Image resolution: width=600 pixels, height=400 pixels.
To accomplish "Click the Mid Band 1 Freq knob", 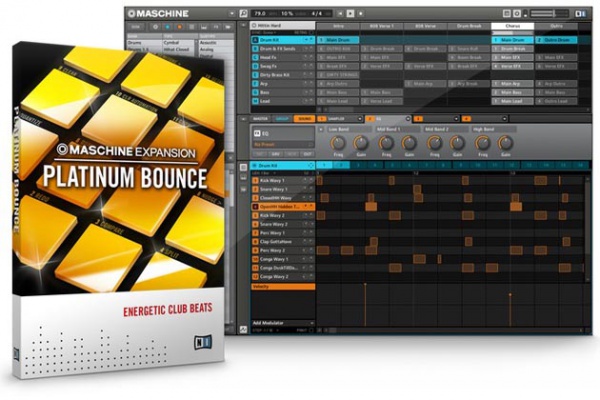I will coord(386,143).
